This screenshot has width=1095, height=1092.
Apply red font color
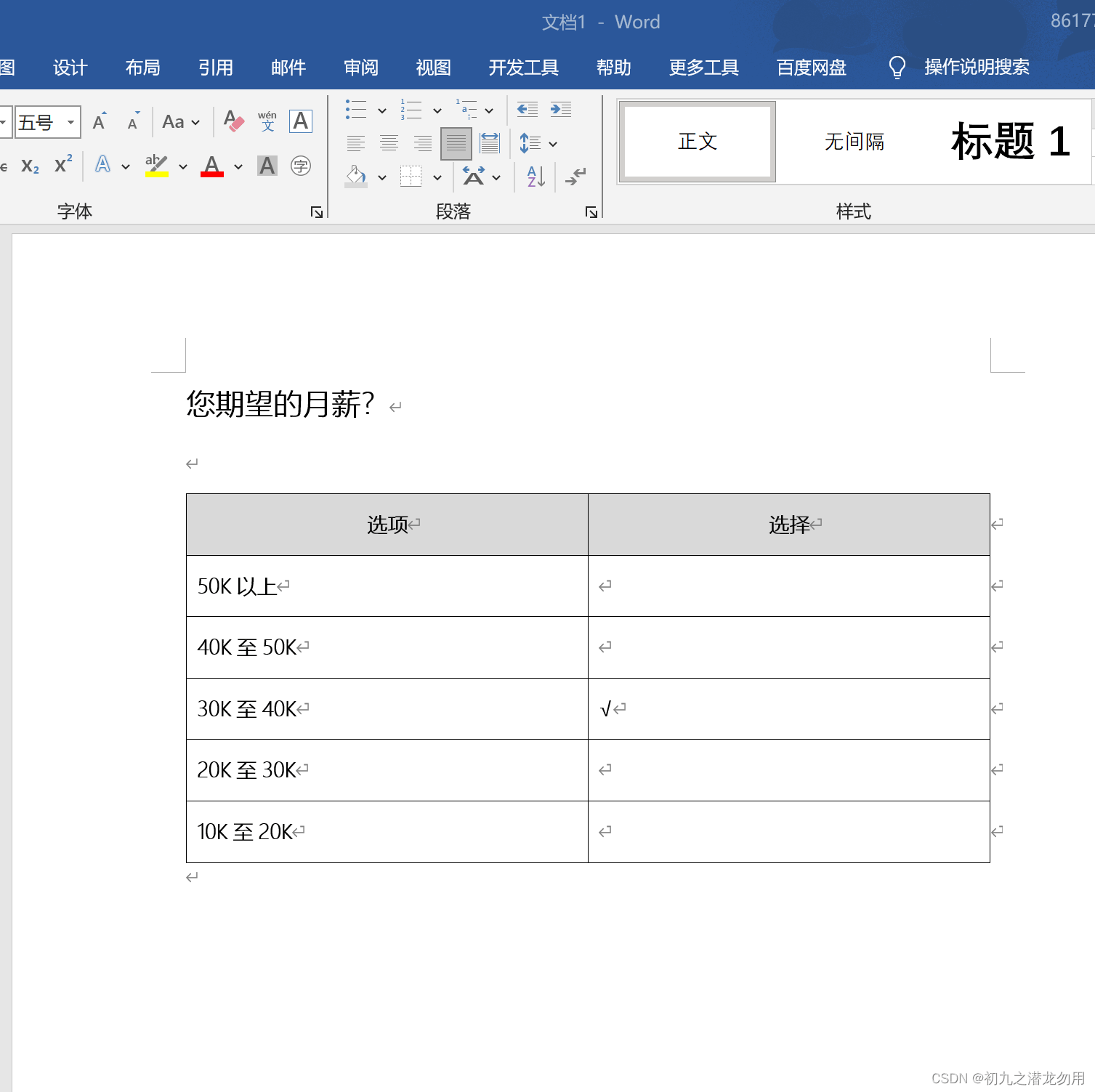212,166
